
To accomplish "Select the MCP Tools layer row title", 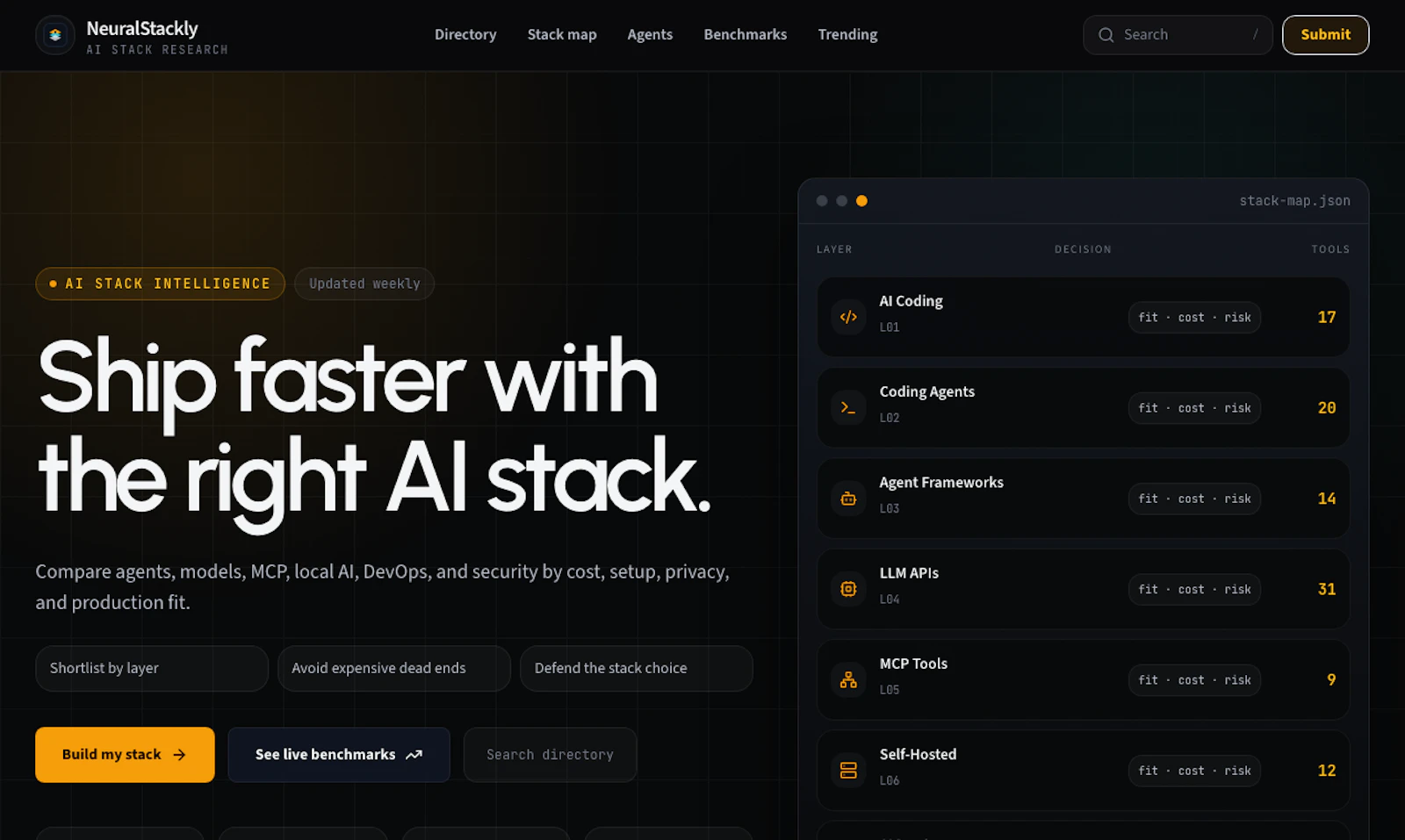I will point(913,664).
